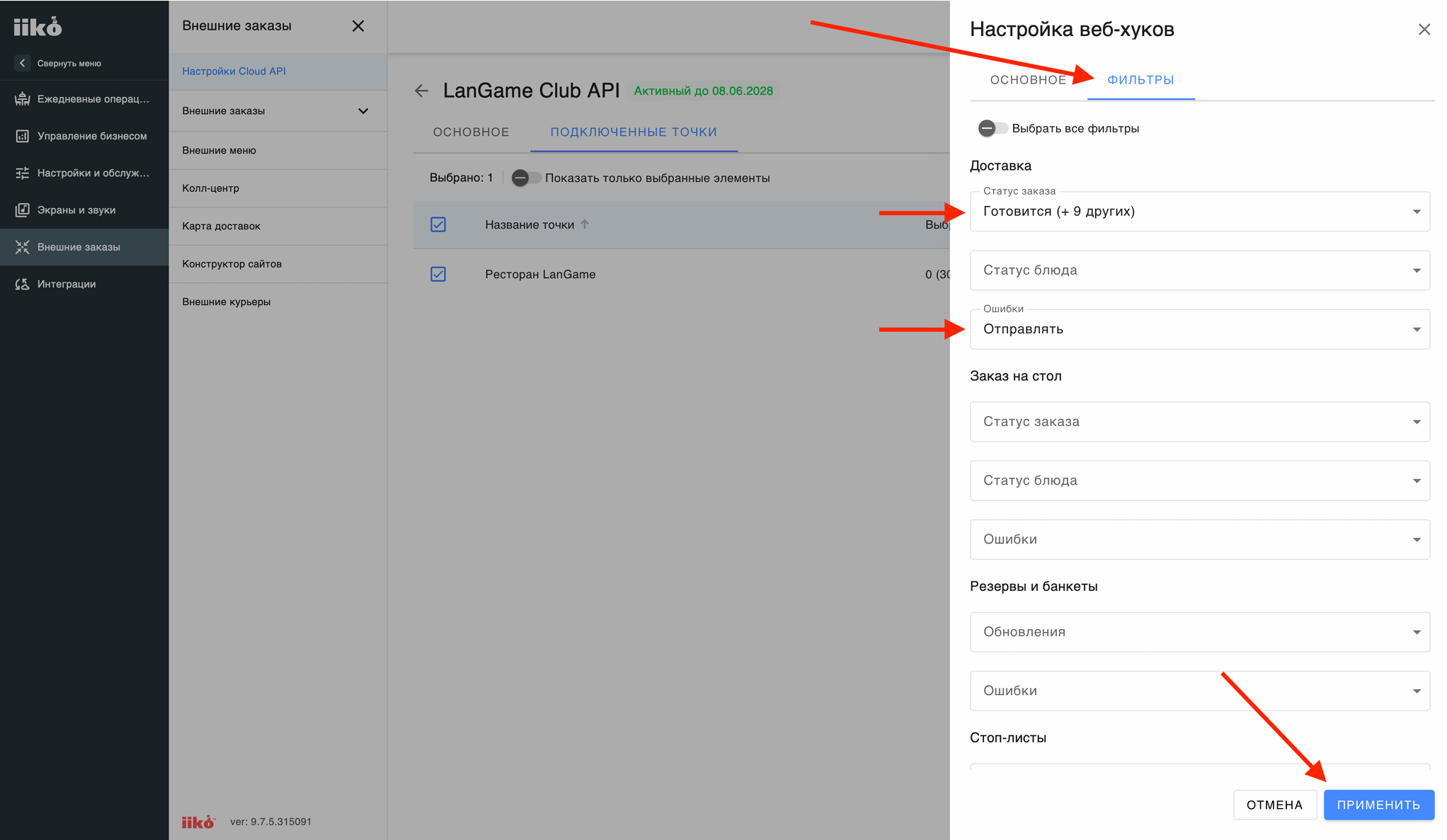Click the ОТМЕНА button
Image resolution: width=1447 pixels, height=840 pixels.
point(1274,805)
